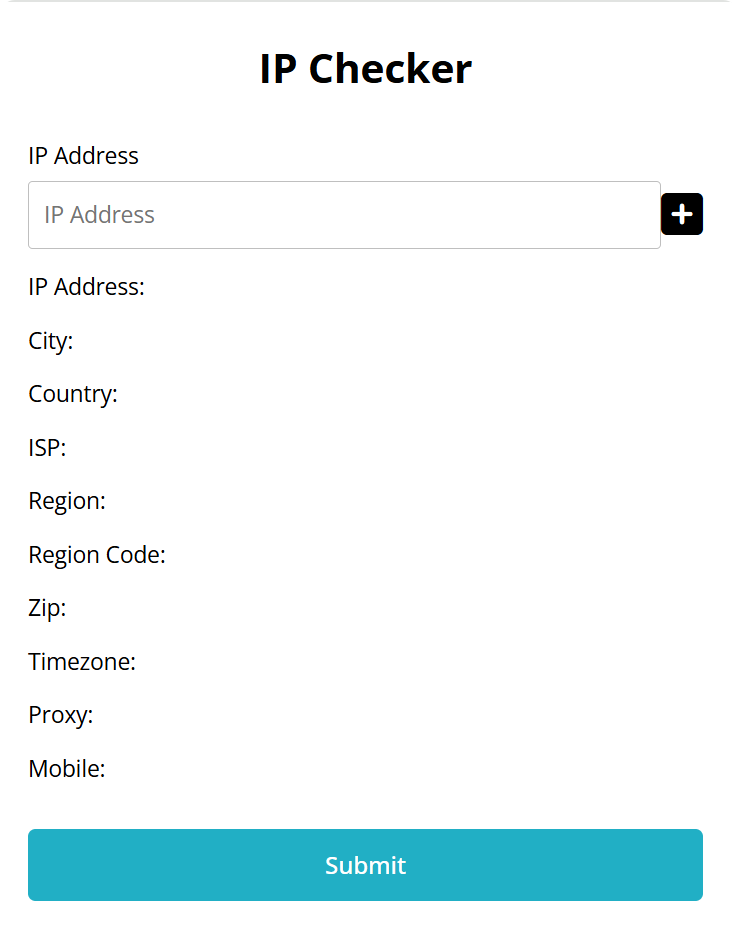The width and height of the screenshot is (738, 944).
Task: Tap the add icon beside the input
Action: [x=682, y=214]
